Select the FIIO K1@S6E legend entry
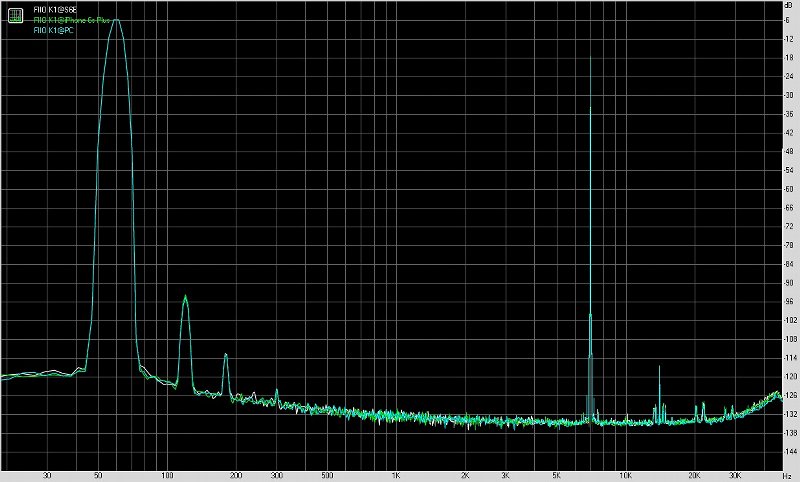This screenshot has width=800, height=482. pyautogui.click(x=55, y=10)
